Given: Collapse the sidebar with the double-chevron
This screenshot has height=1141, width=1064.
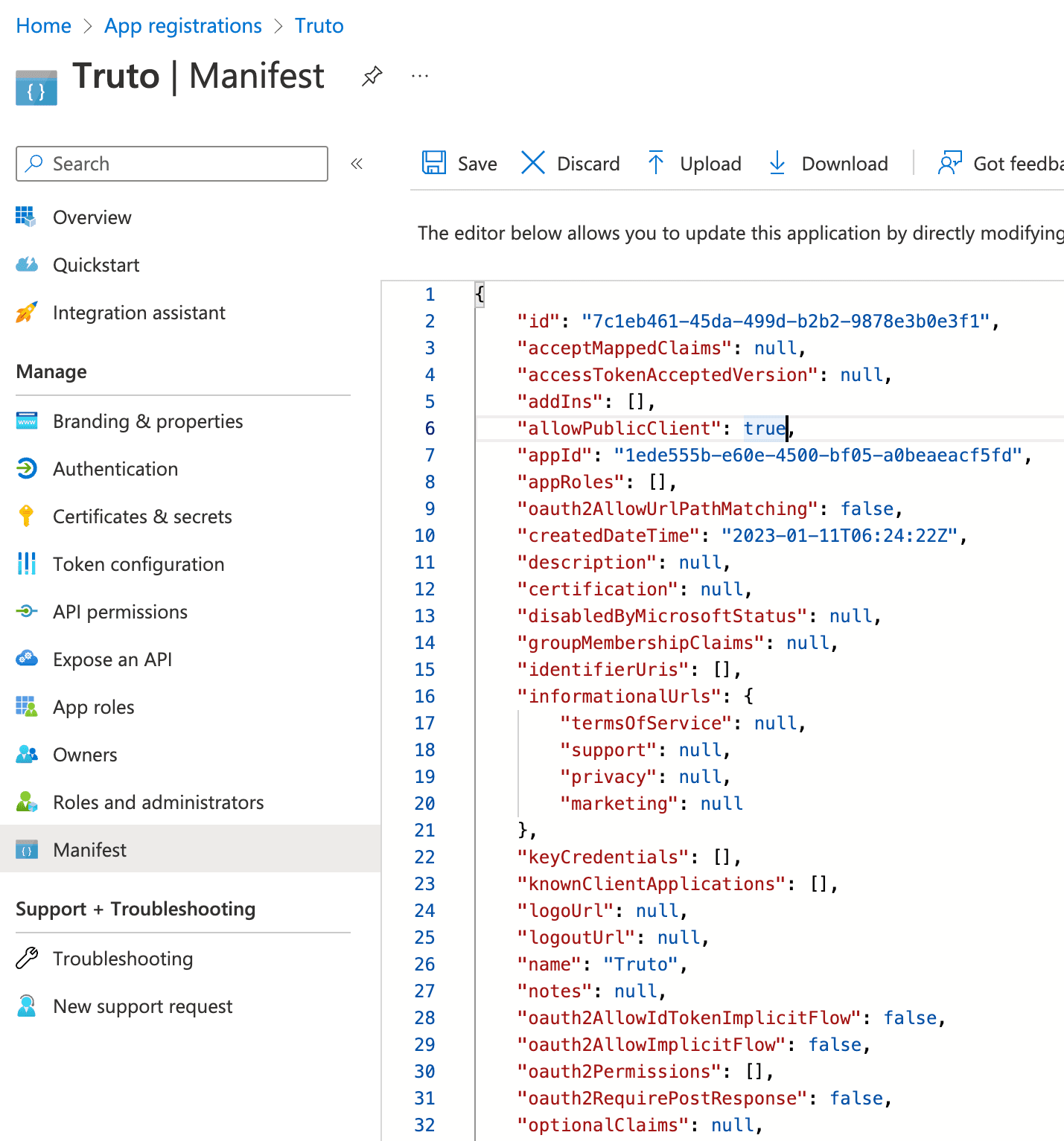Looking at the screenshot, I should point(357,164).
